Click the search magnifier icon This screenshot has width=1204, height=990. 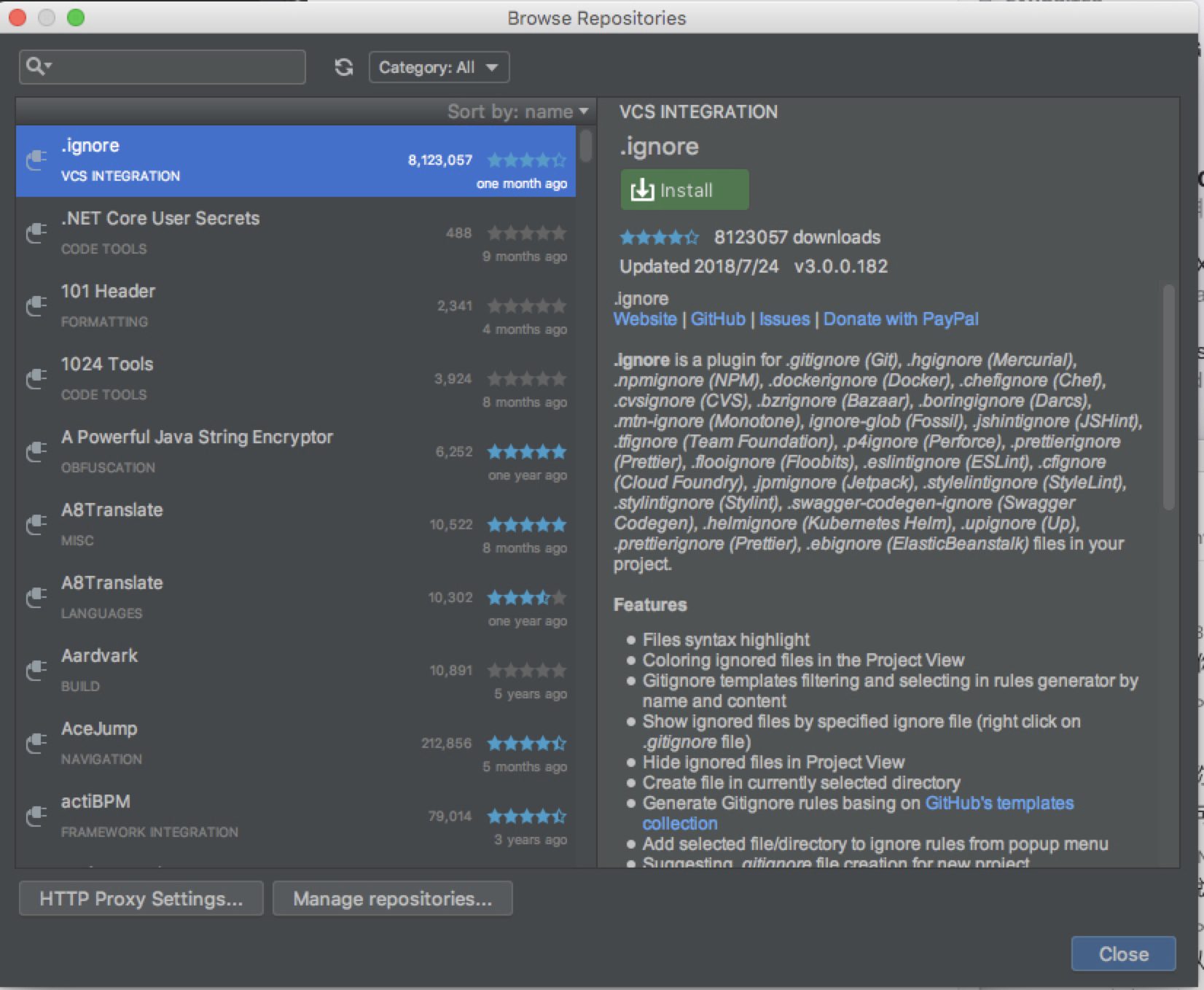36,67
